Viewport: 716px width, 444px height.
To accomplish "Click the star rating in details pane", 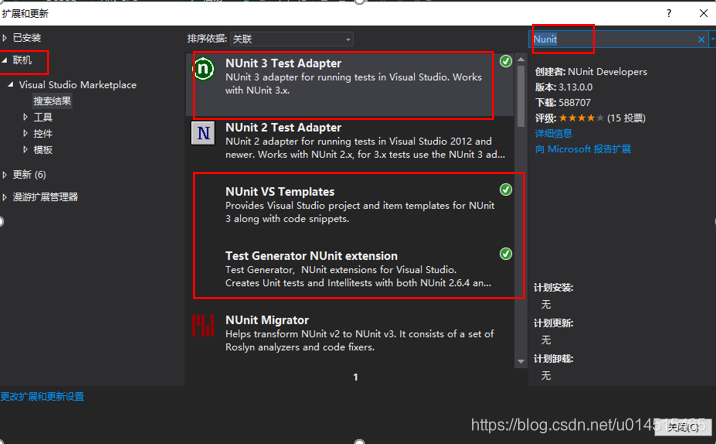I will click(581, 118).
